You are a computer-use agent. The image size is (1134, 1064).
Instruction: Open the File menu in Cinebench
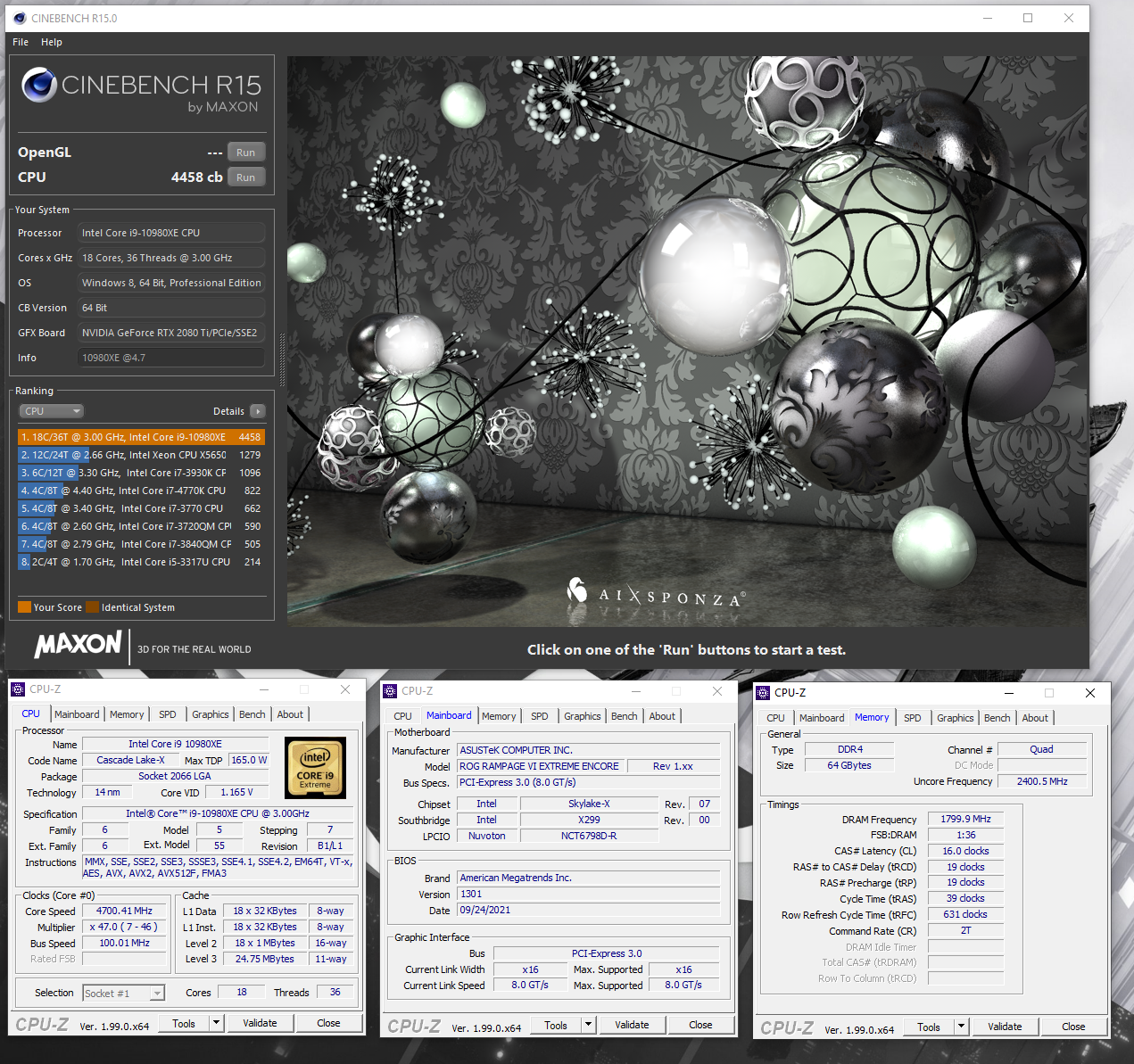tap(21, 42)
